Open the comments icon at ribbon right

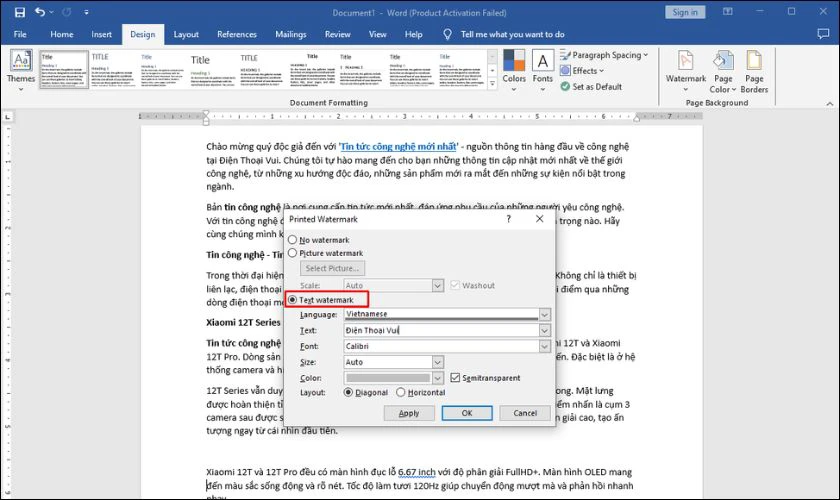(x=823, y=34)
